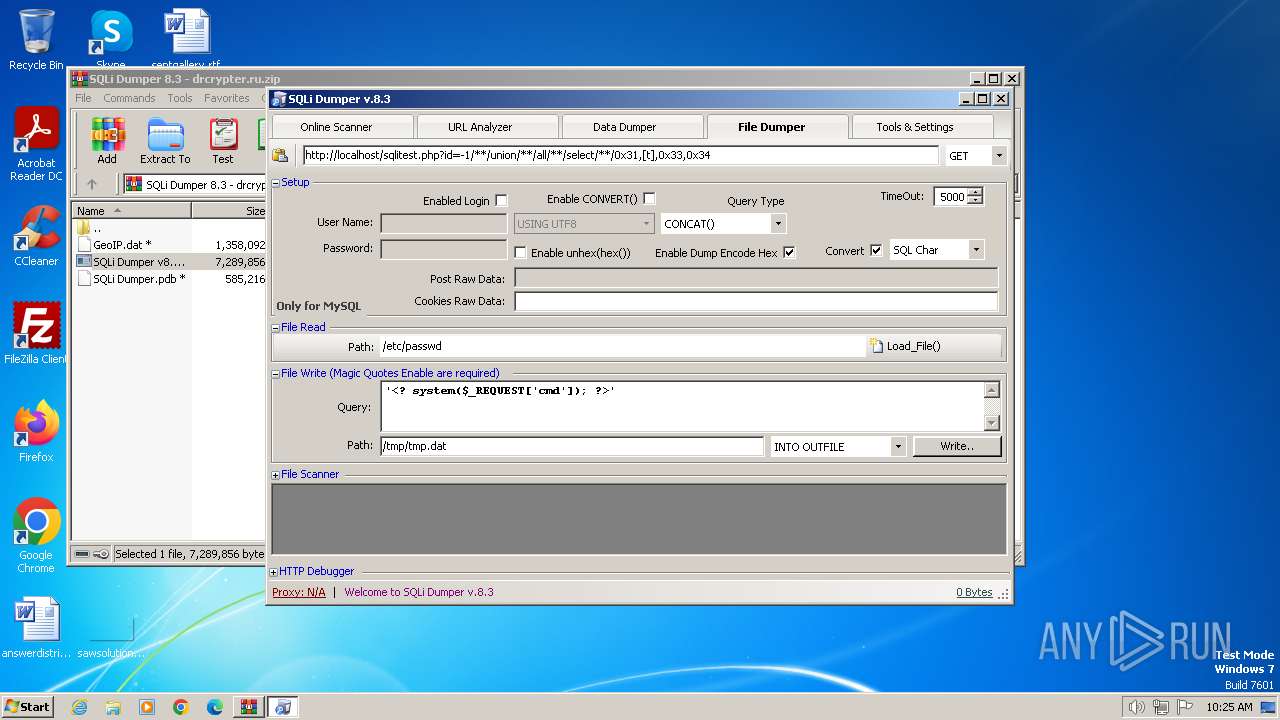Launch Windows Media Player from taskbar
The width and height of the screenshot is (1280, 720).
(147, 707)
